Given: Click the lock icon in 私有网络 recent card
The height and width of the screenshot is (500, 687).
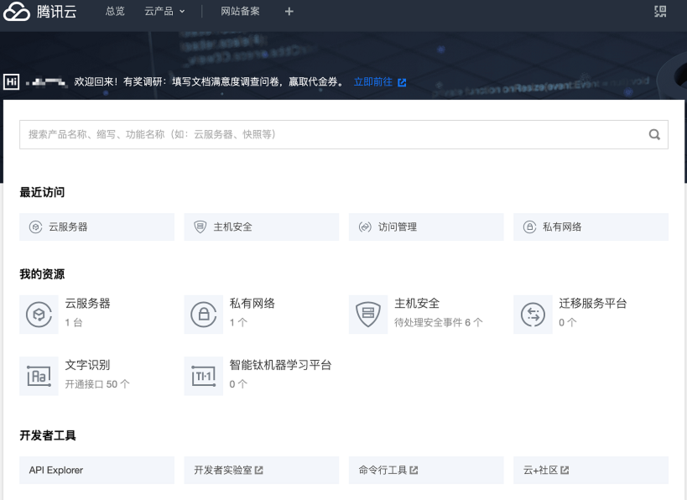Looking at the screenshot, I should tap(530, 227).
